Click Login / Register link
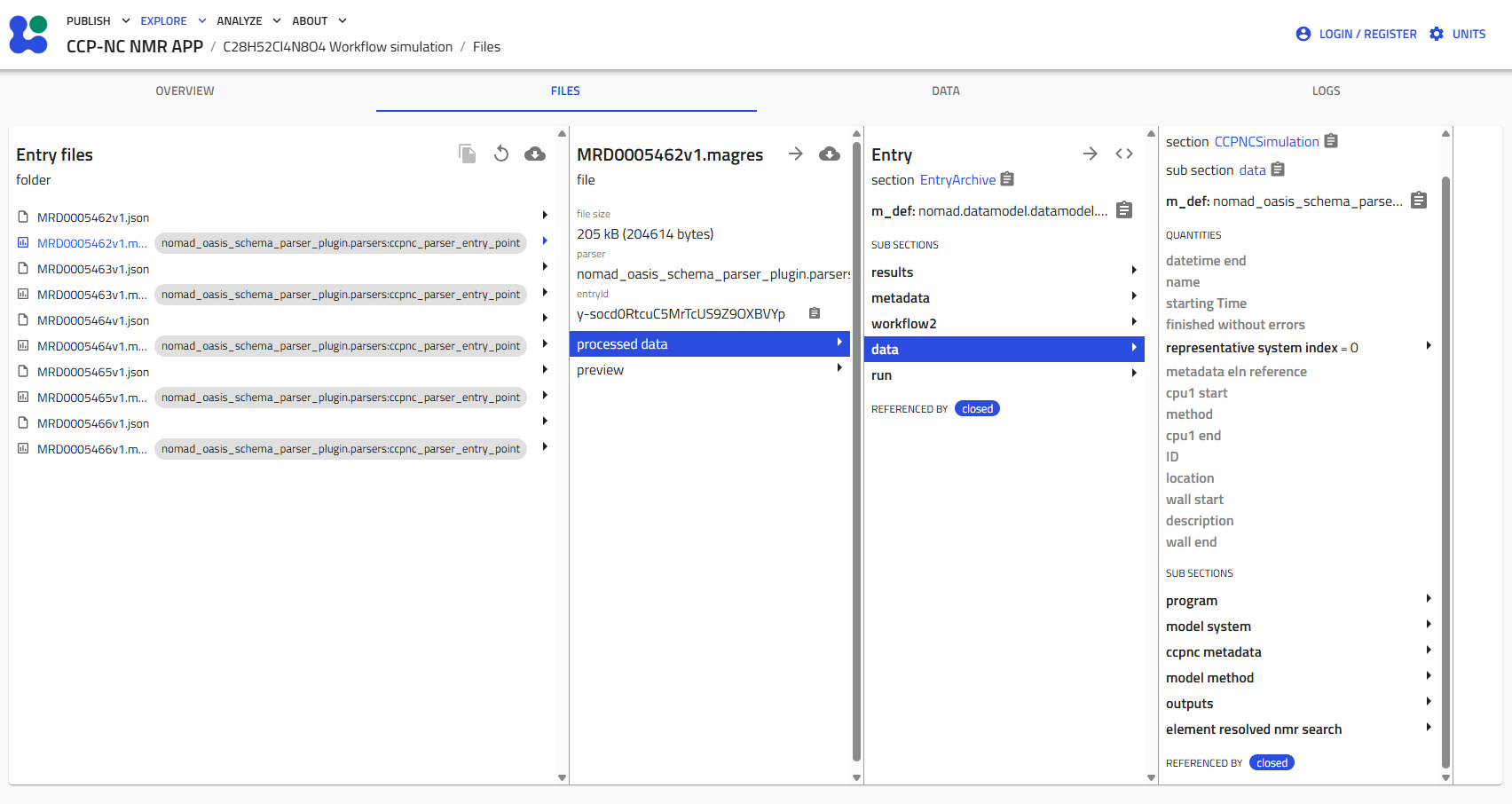The height and width of the screenshot is (804, 1512). [1367, 34]
